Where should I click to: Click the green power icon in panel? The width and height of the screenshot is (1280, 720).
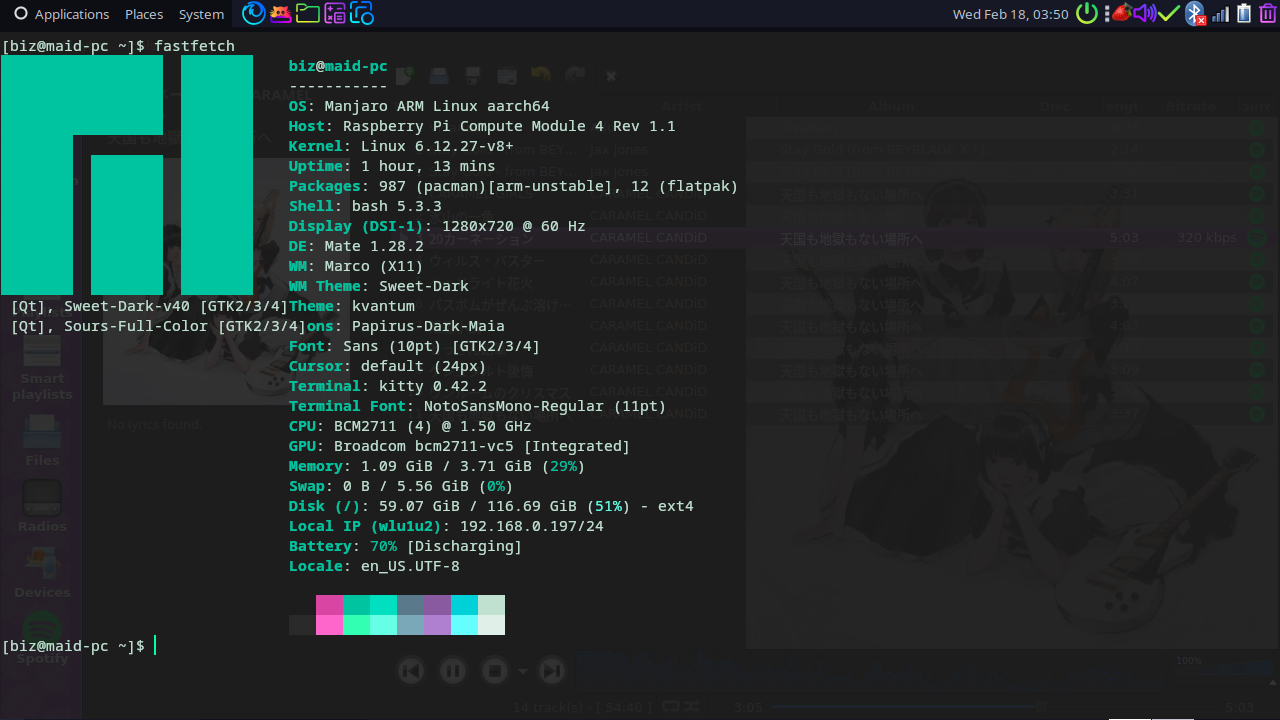[1088, 14]
